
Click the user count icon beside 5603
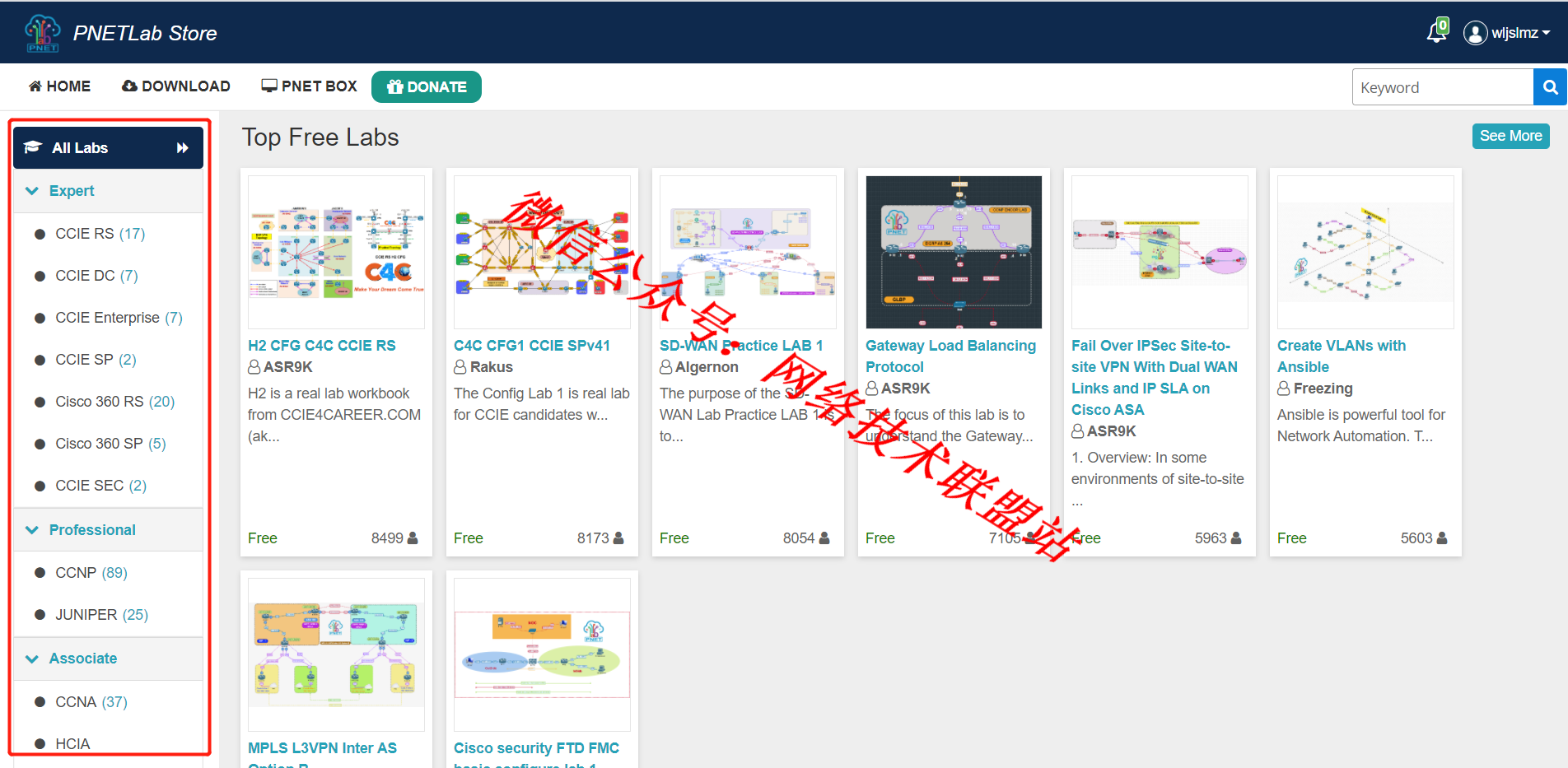[1442, 538]
